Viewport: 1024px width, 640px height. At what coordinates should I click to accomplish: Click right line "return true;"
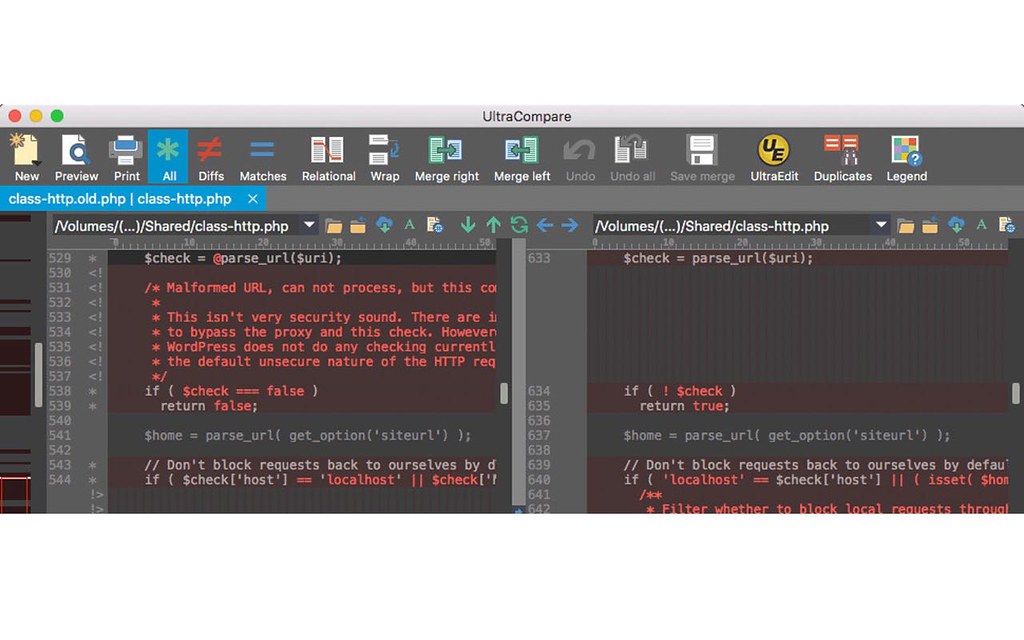tap(684, 406)
